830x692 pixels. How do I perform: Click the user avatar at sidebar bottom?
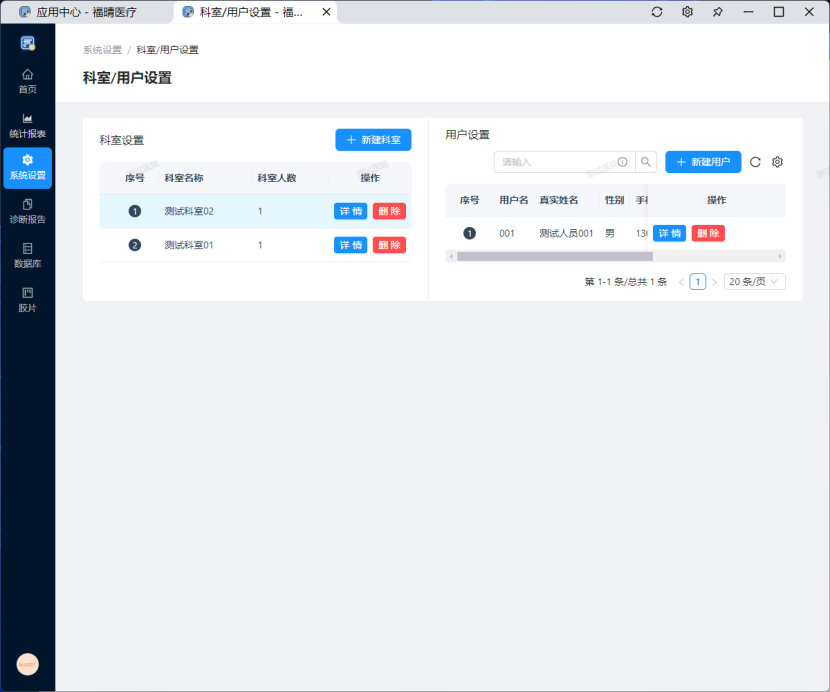coord(27,664)
